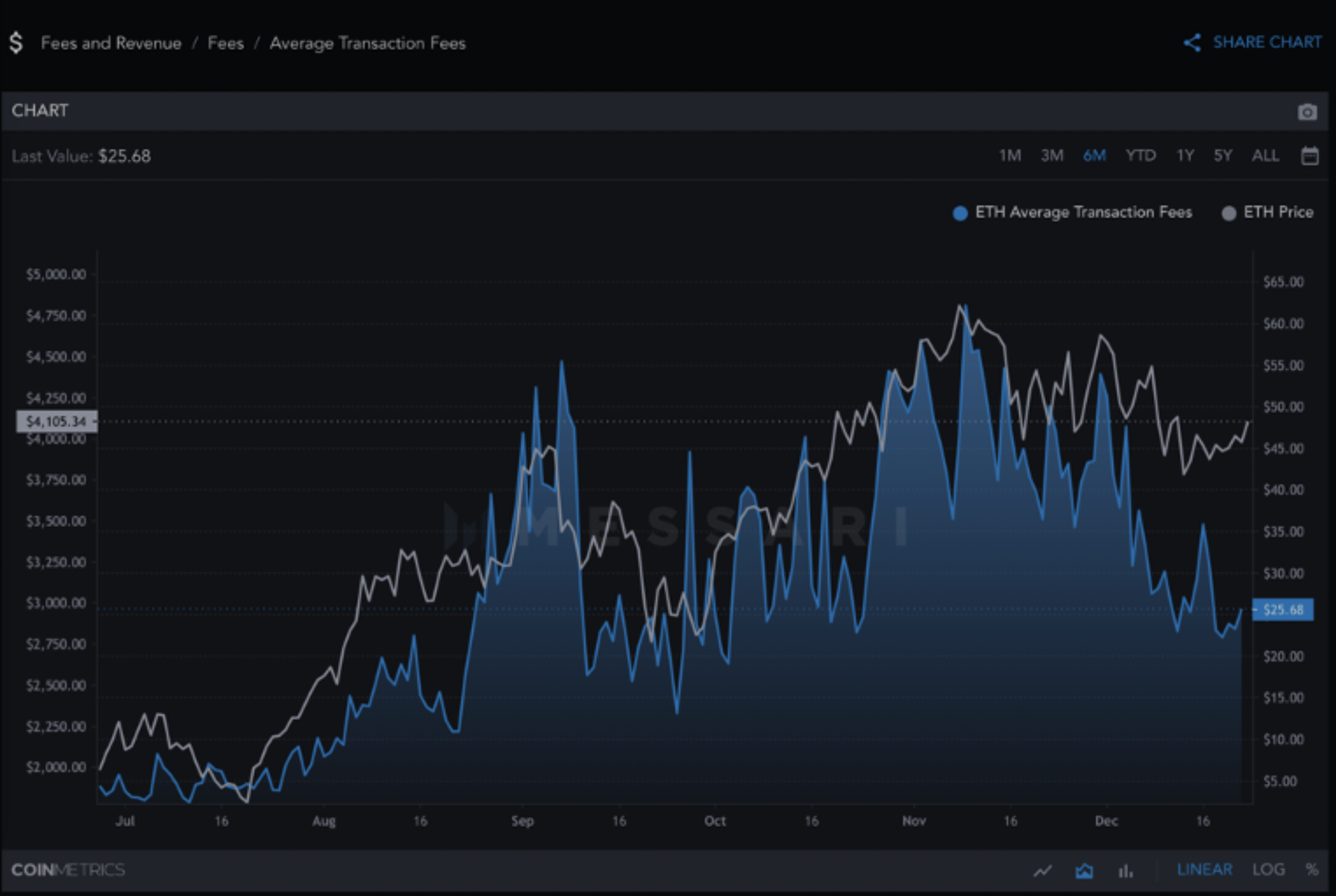
Task: Select the ALL time range
Action: (x=1265, y=156)
